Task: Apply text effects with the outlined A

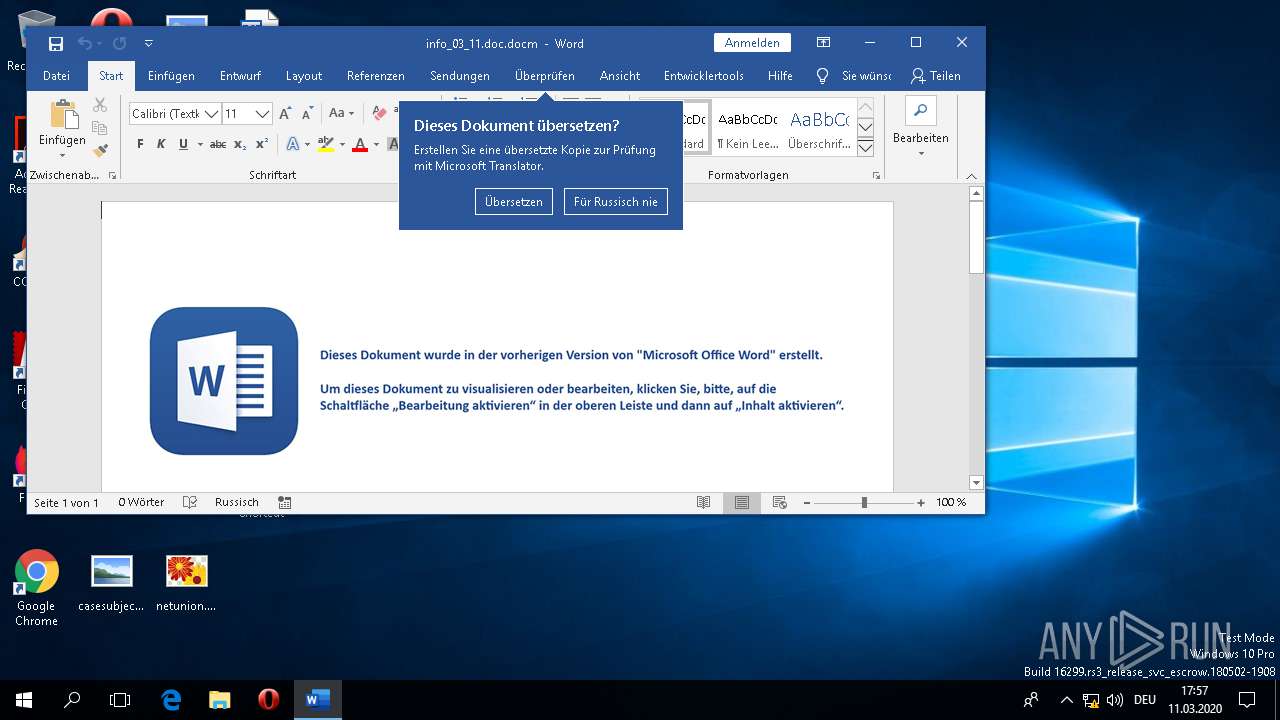Action: pos(293,144)
